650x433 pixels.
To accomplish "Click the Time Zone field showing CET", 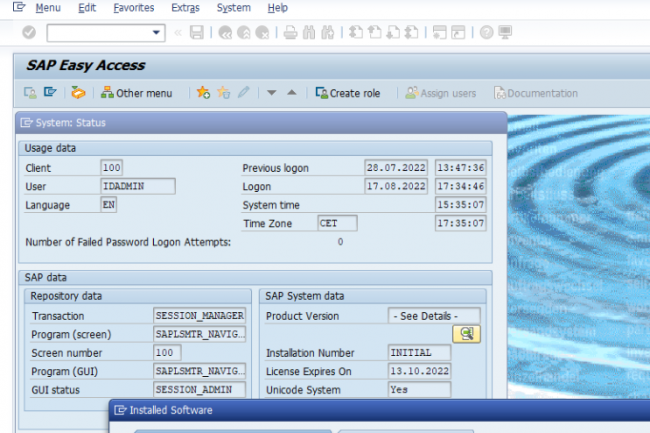I will (337, 223).
